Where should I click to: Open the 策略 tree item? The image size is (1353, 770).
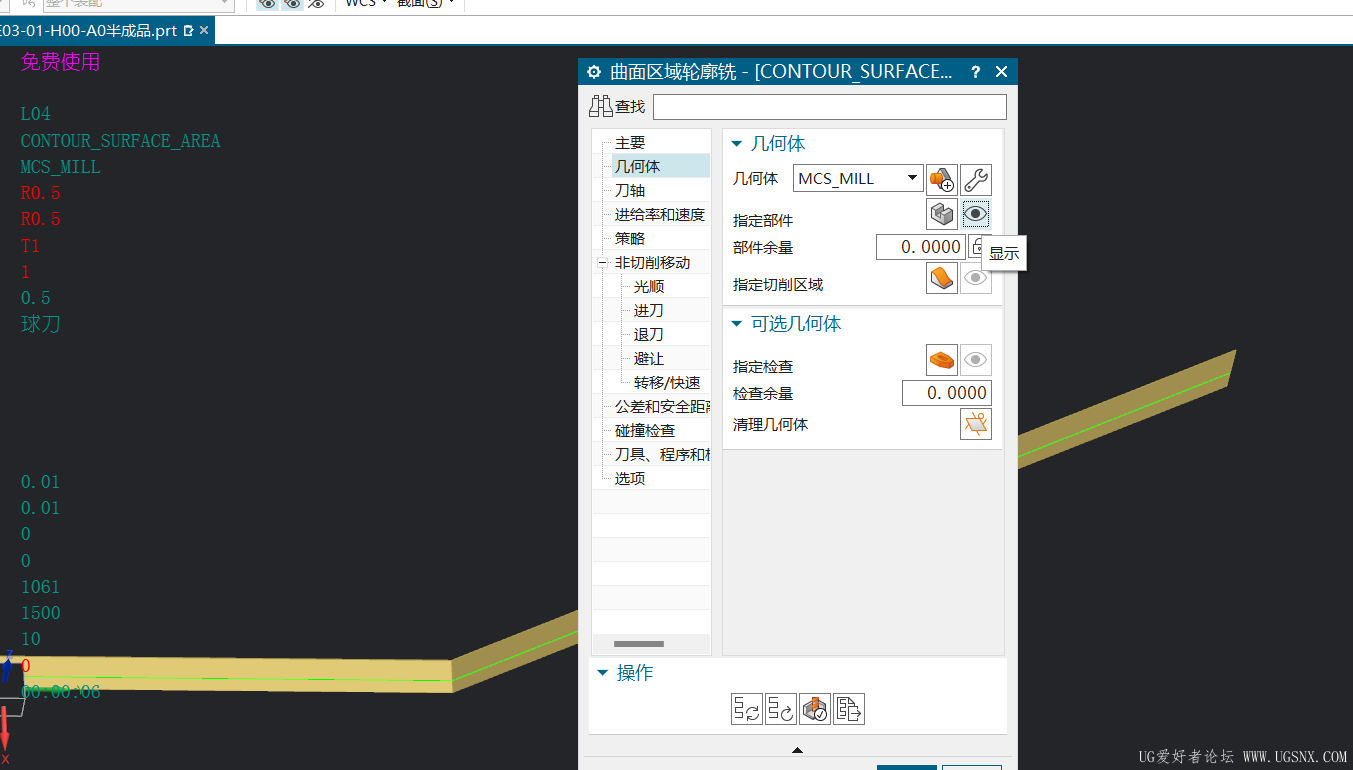click(x=630, y=238)
